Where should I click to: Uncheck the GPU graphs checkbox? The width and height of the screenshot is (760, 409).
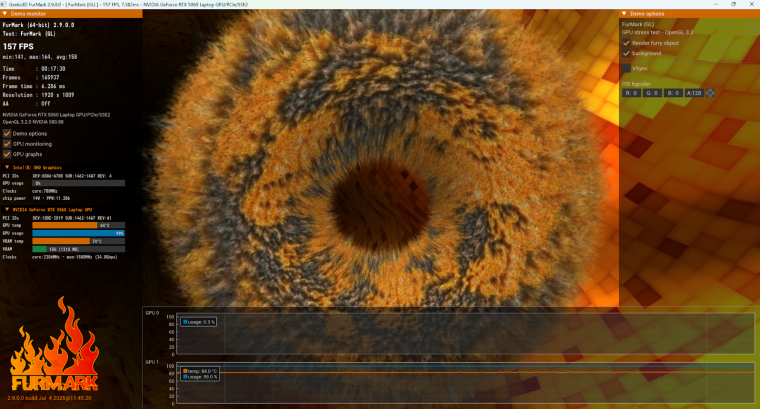tap(7, 154)
